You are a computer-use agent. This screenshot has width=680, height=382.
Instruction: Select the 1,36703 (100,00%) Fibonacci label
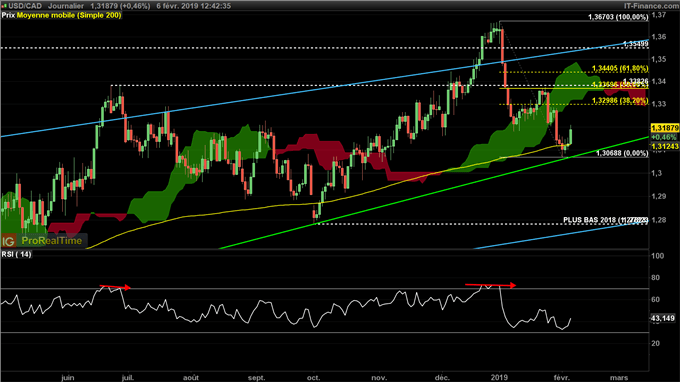(x=618, y=17)
